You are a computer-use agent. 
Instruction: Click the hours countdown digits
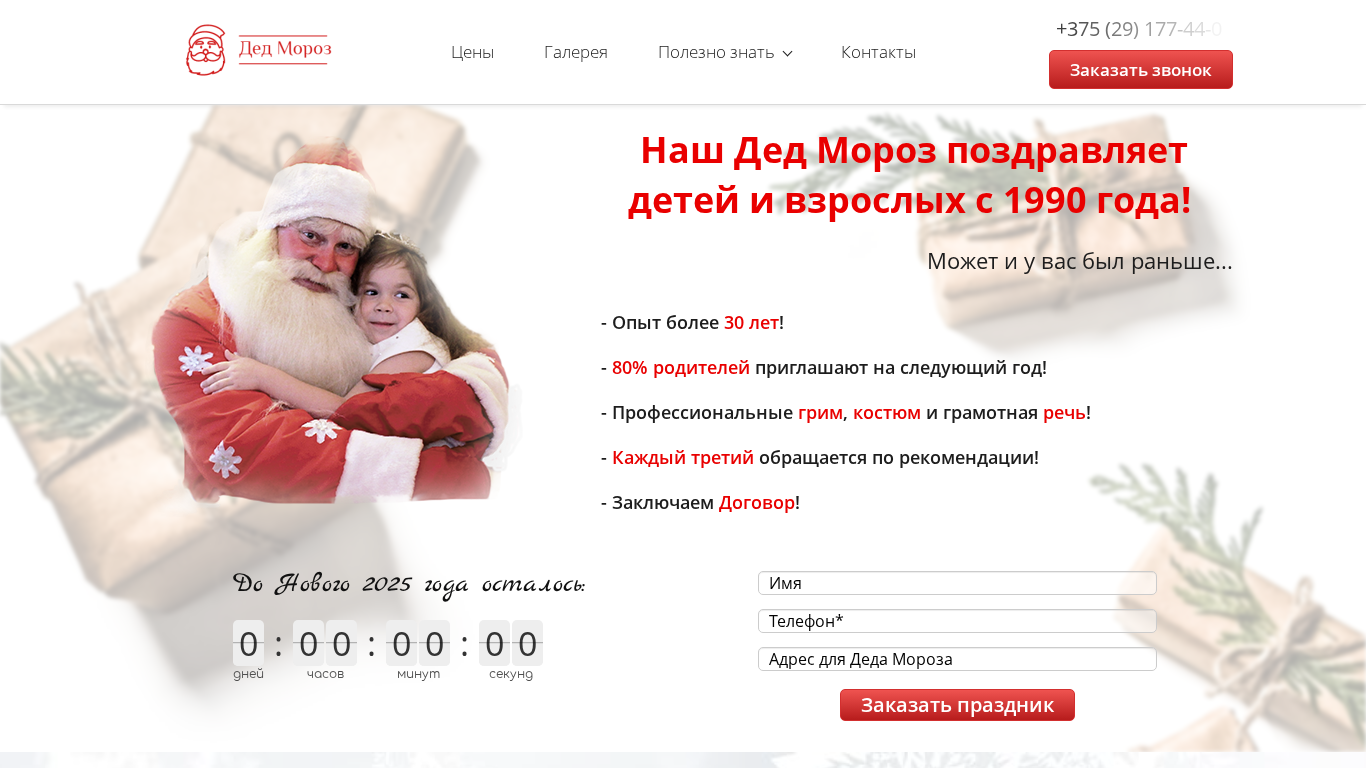[325, 643]
